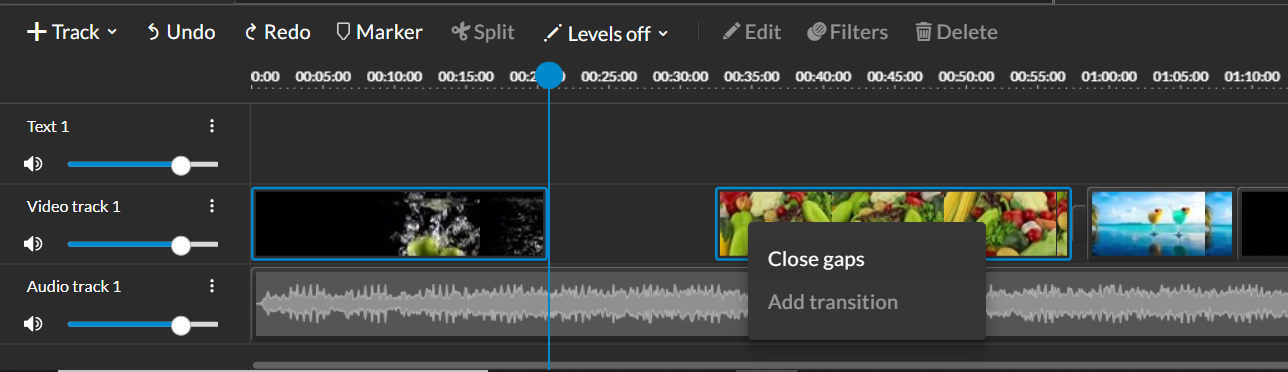Click the Split scissors tool

(483, 32)
